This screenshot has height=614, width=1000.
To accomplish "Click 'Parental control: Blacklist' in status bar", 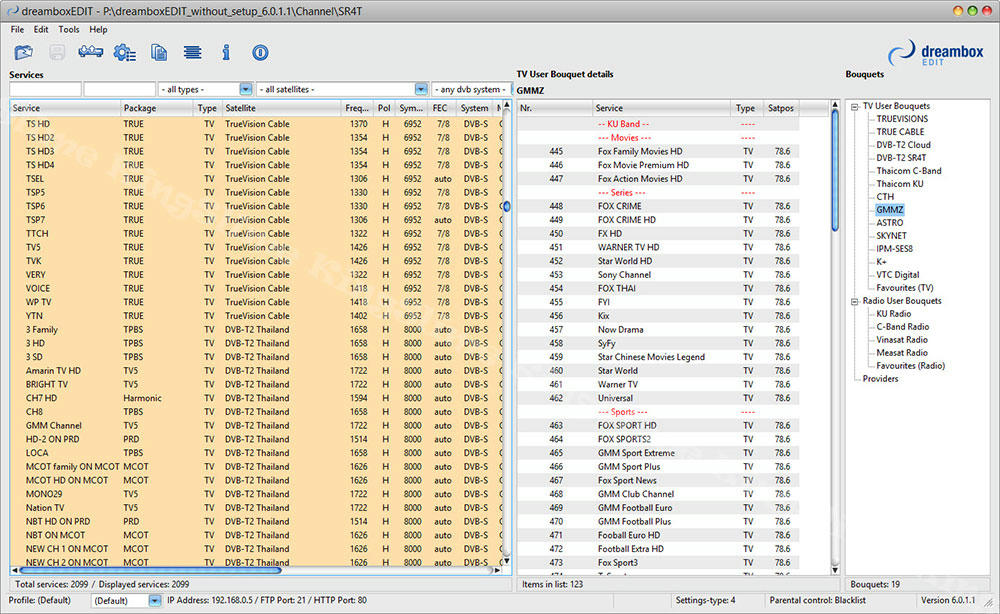I will (x=818, y=601).
